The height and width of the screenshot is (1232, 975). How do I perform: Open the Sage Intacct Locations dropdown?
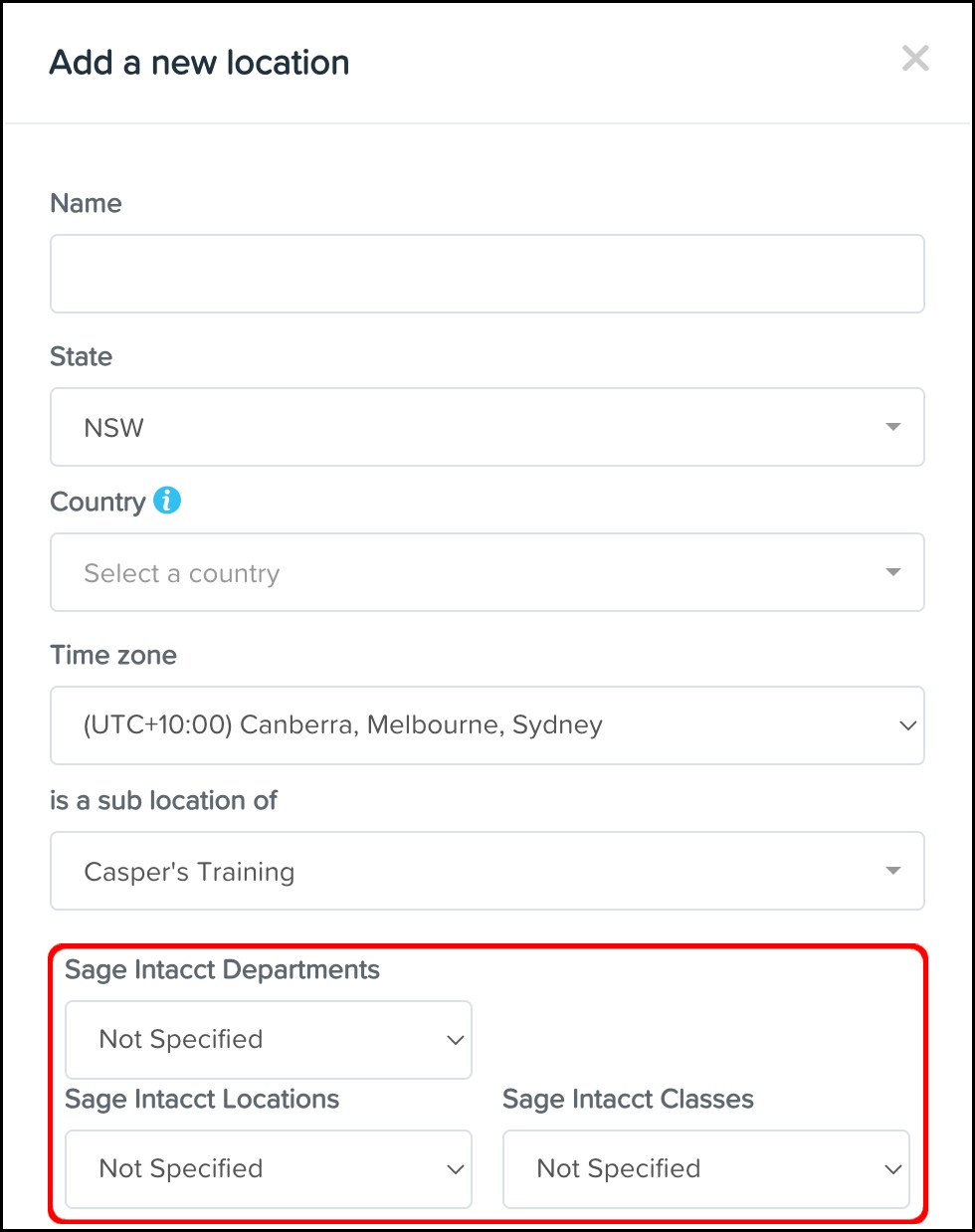point(269,1168)
